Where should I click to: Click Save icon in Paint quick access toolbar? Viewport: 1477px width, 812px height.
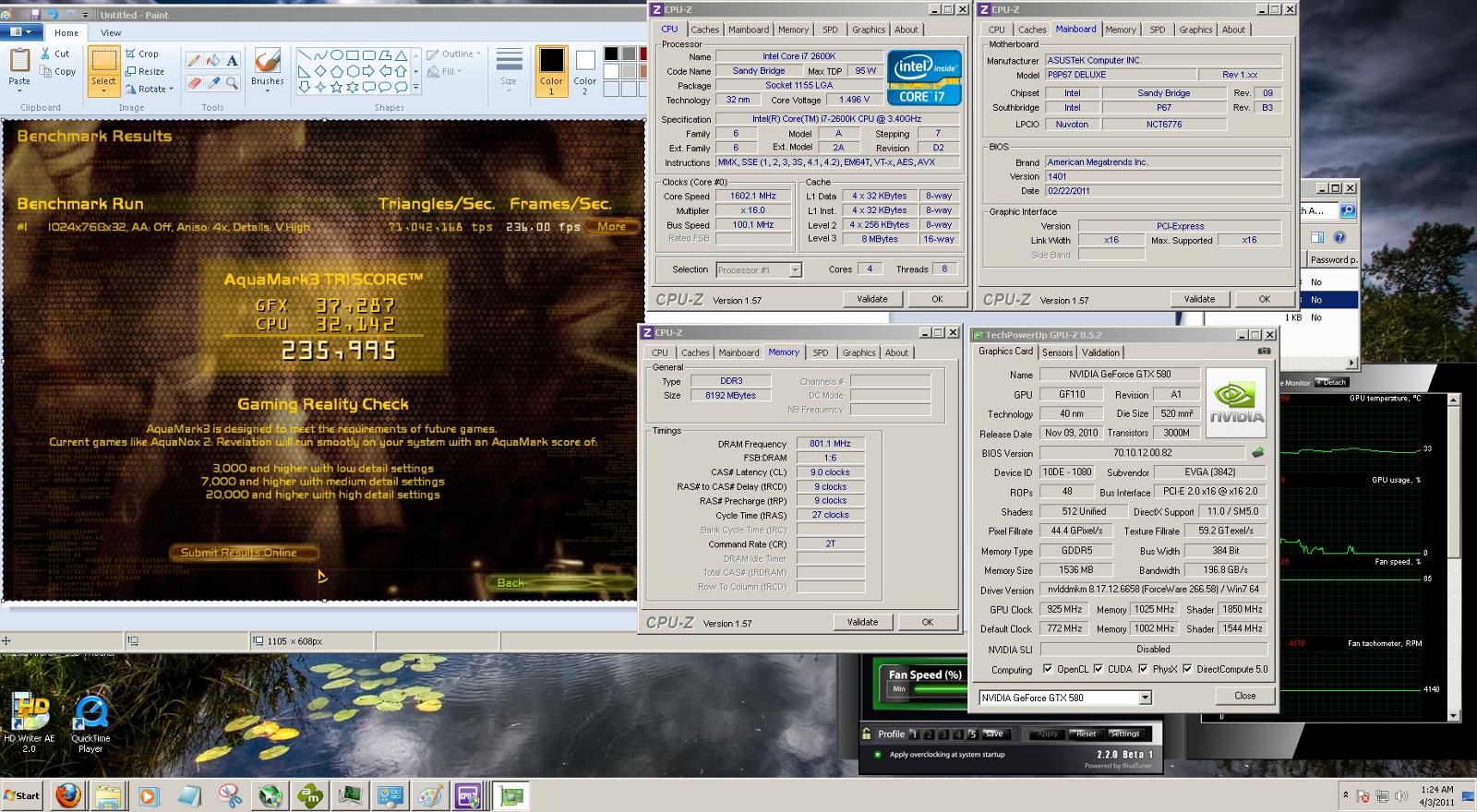[x=35, y=15]
